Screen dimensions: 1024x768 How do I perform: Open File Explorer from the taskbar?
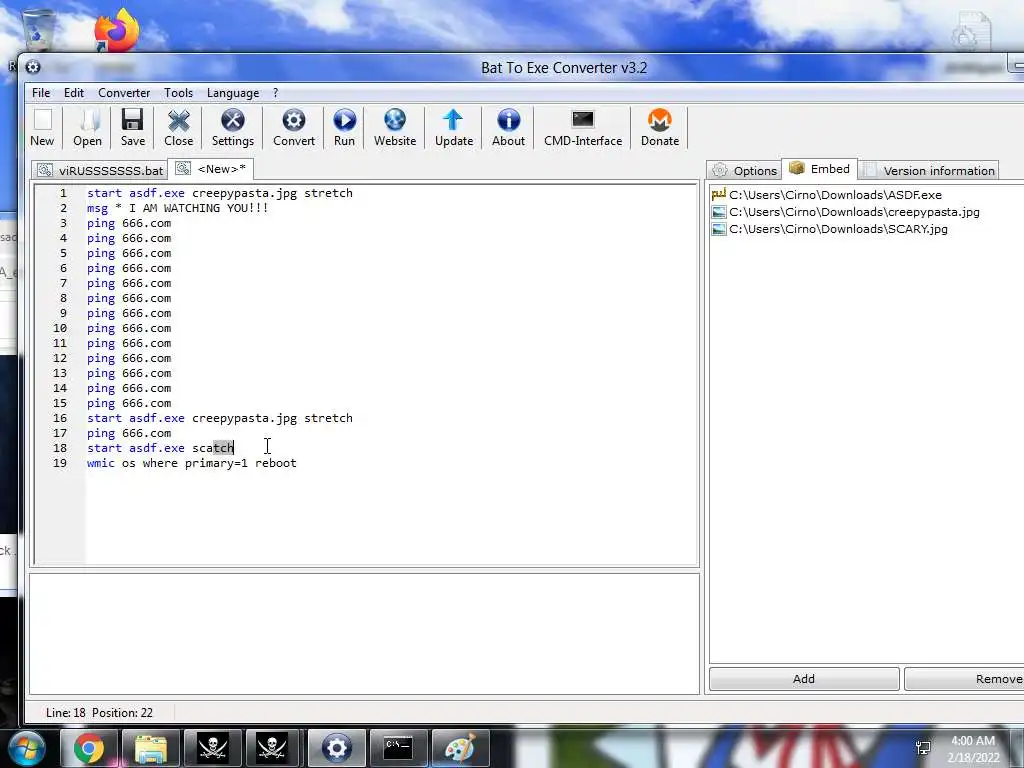pyautogui.click(x=151, y=748)
